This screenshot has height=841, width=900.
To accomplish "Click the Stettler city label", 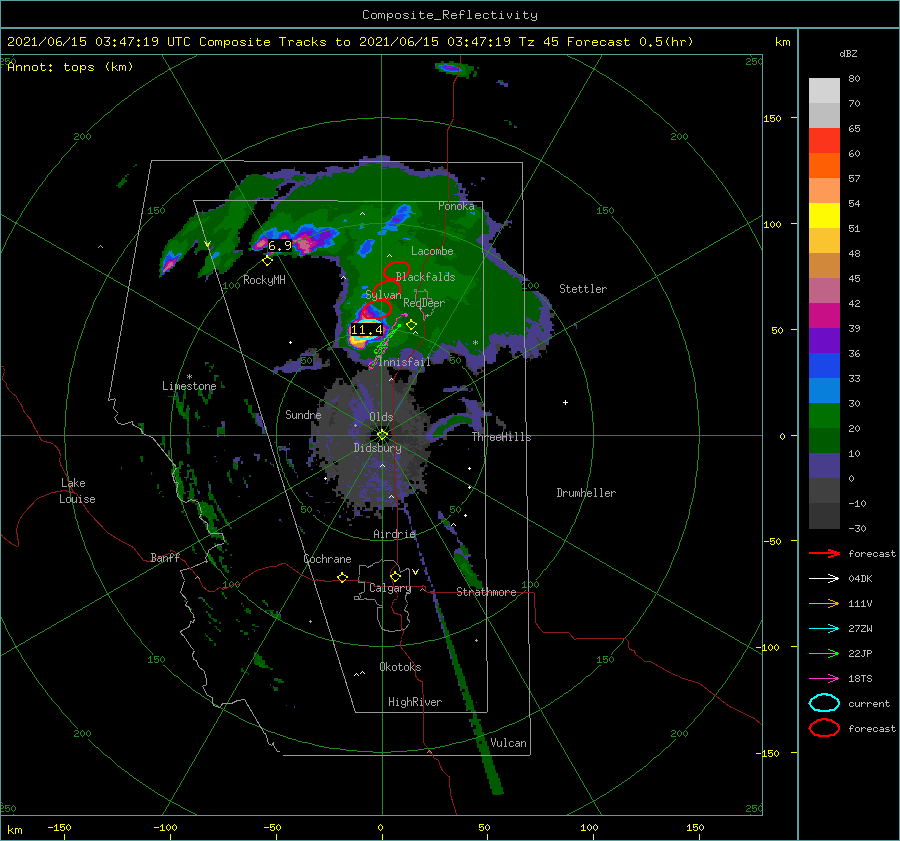I will click(x=583, y=289).
